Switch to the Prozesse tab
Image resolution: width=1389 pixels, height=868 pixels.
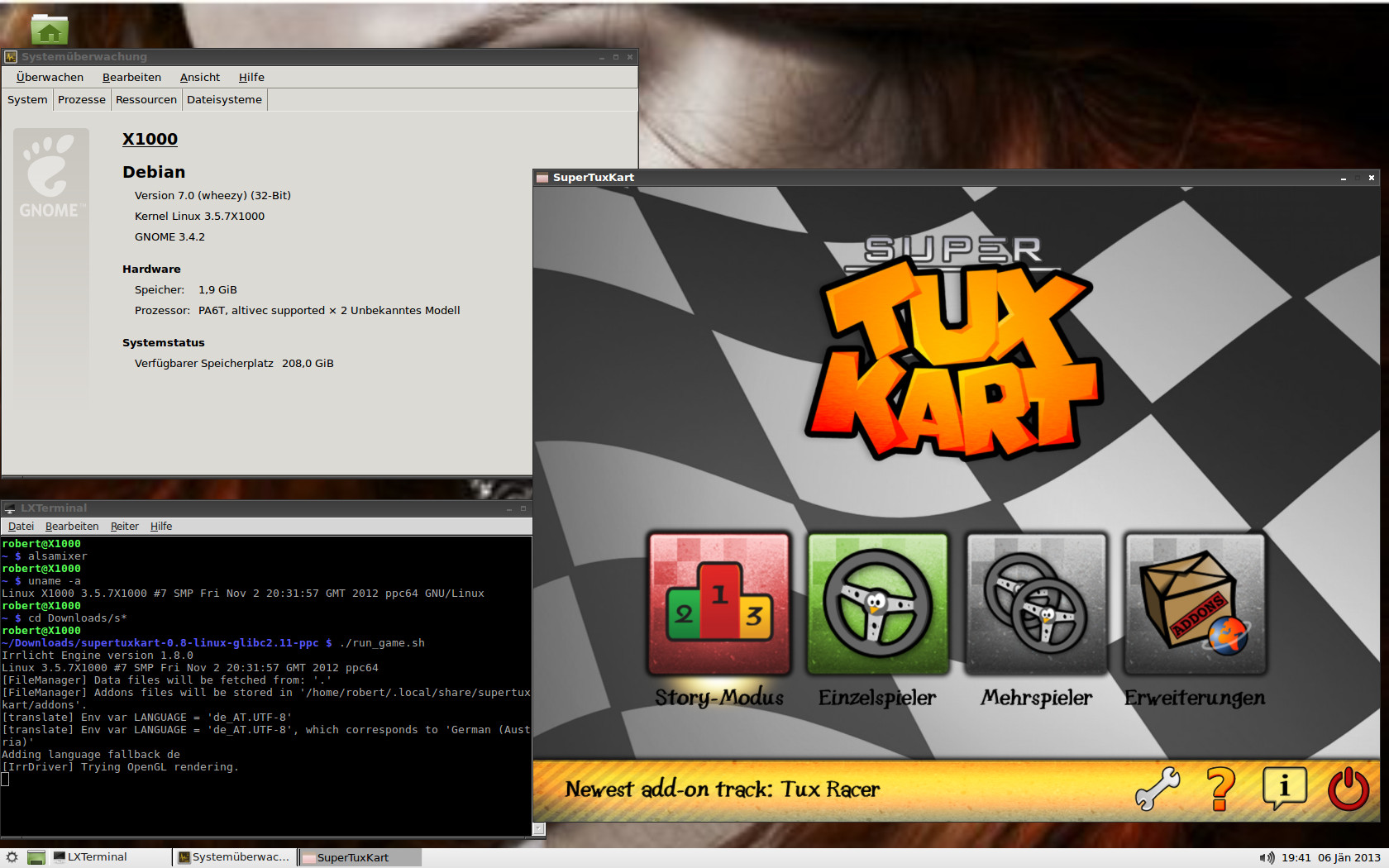(x=82, y=99)
